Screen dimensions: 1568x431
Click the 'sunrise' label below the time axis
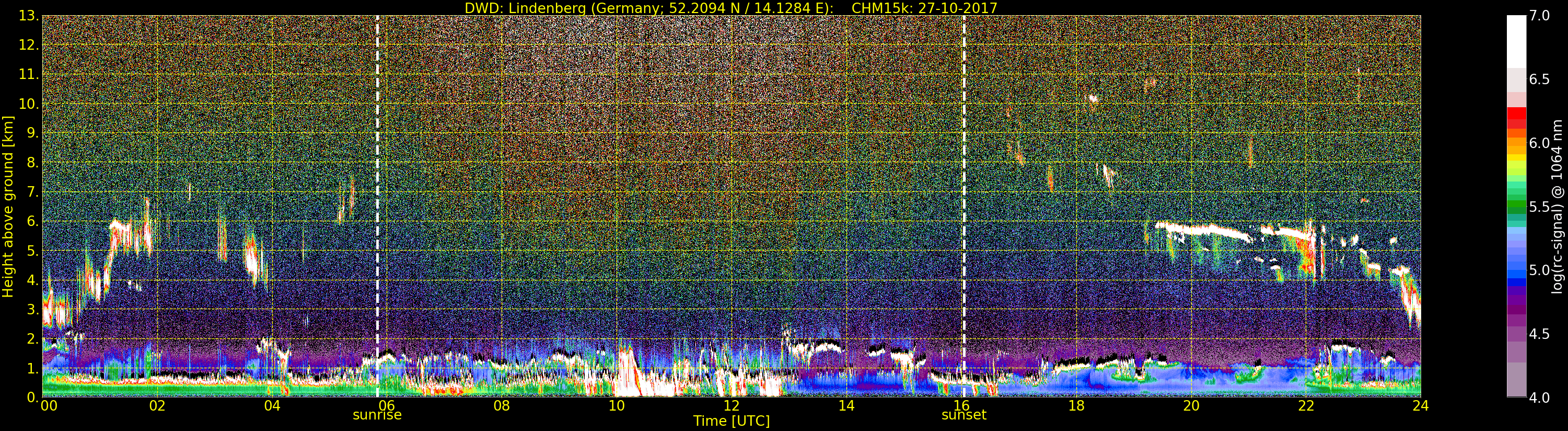pyautogui.click(x=377, y=415)
